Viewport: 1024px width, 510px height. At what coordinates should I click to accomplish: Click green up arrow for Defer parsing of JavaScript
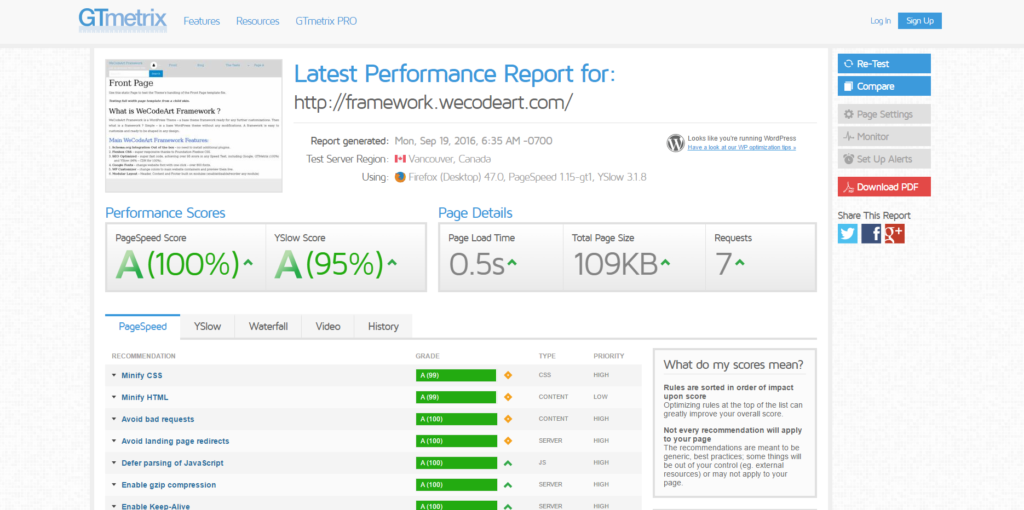(x=508, y=463)
